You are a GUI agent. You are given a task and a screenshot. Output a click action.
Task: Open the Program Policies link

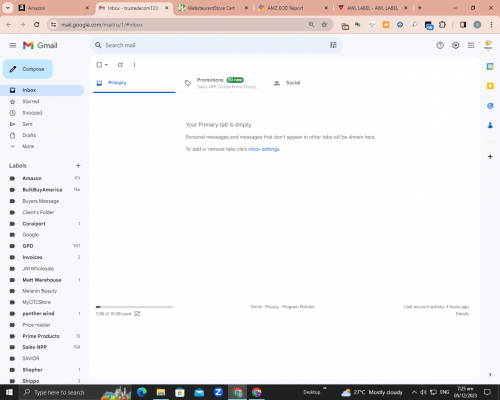298,307
